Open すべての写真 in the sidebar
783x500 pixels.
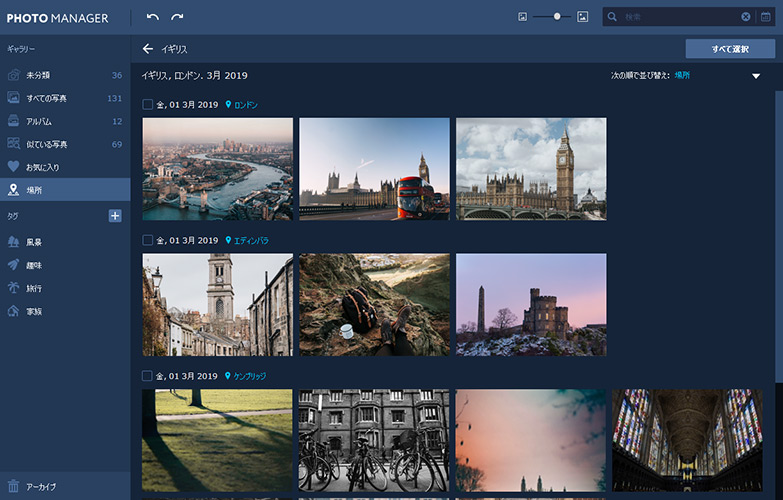pyautogui.click(x=65, y=98)
